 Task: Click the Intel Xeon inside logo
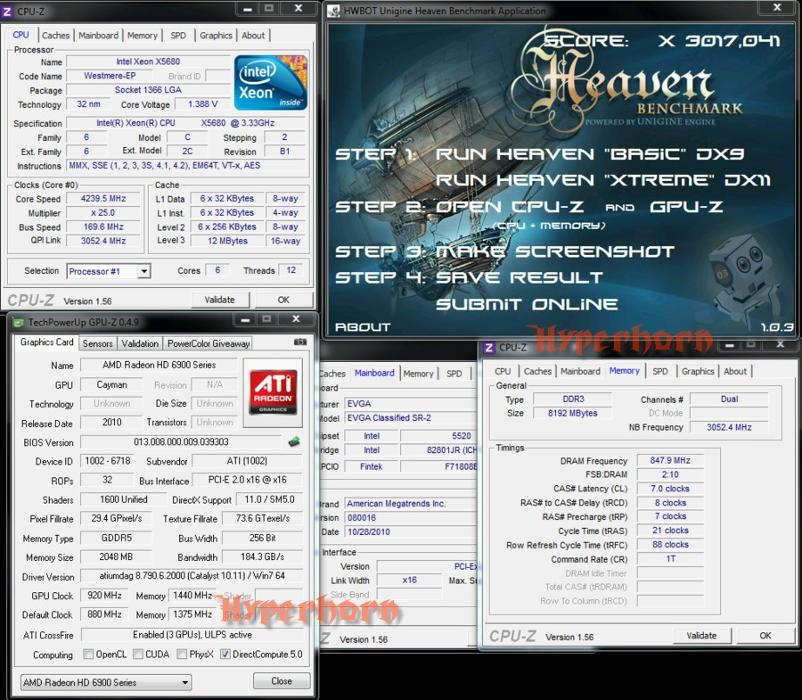pos(271,83)
